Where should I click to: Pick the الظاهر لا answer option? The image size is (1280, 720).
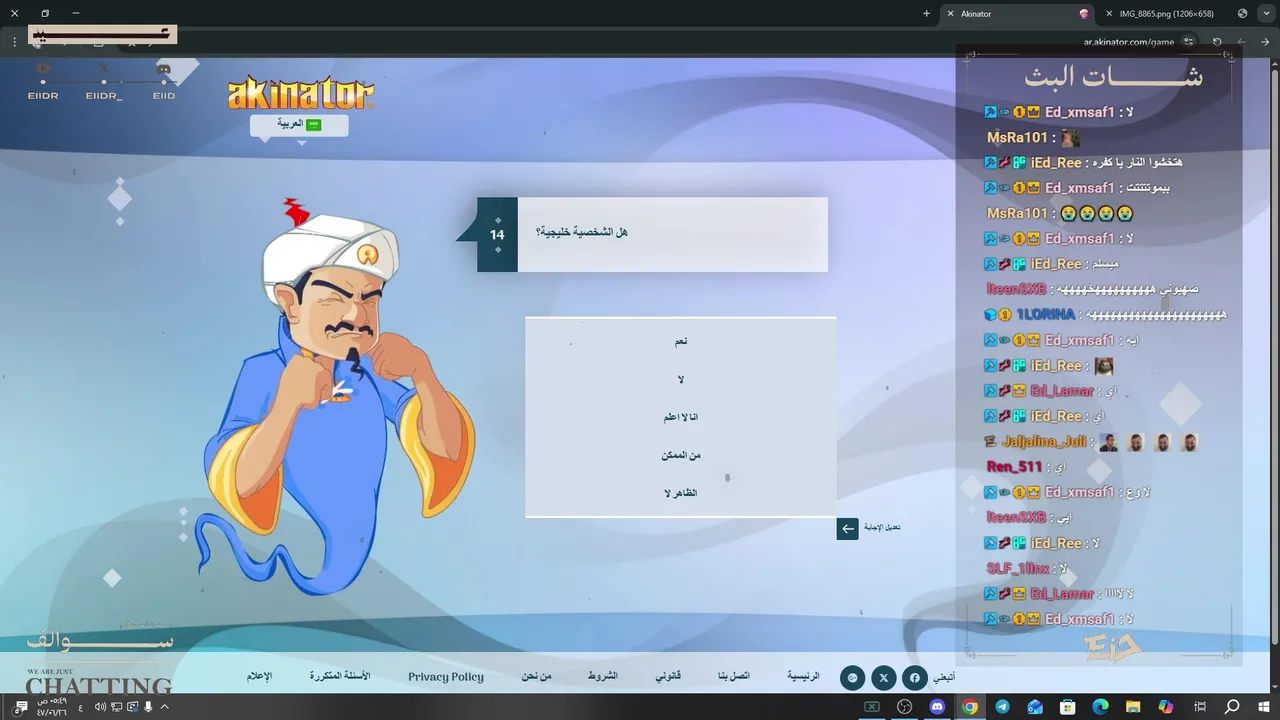[681, 494]
